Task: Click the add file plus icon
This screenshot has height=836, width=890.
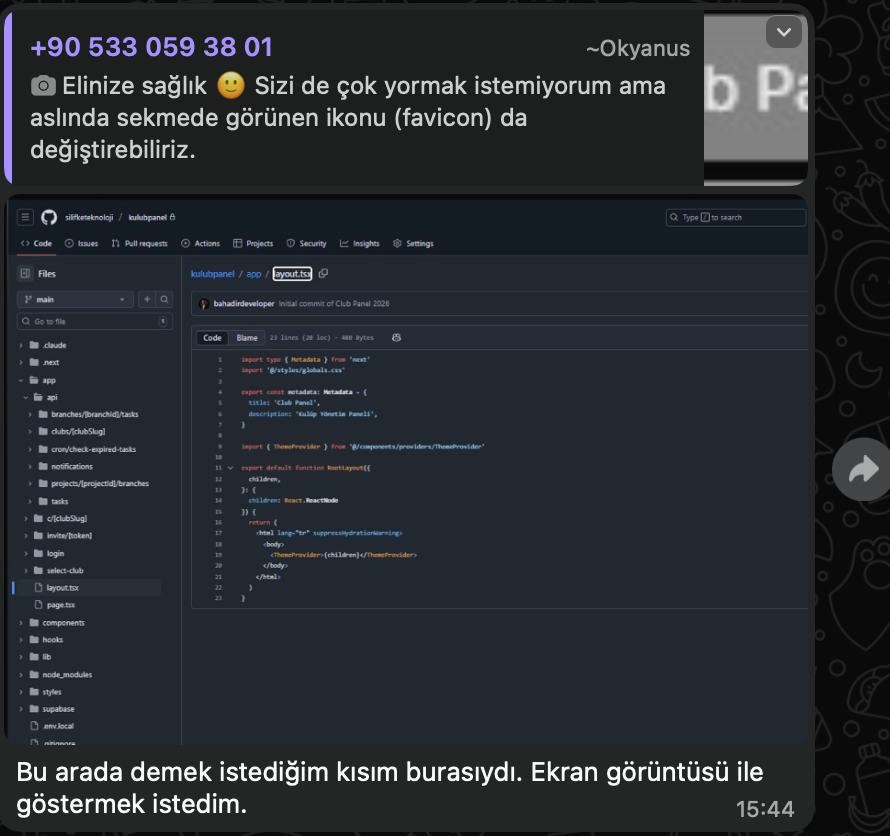Action: [x=146, y=299]
